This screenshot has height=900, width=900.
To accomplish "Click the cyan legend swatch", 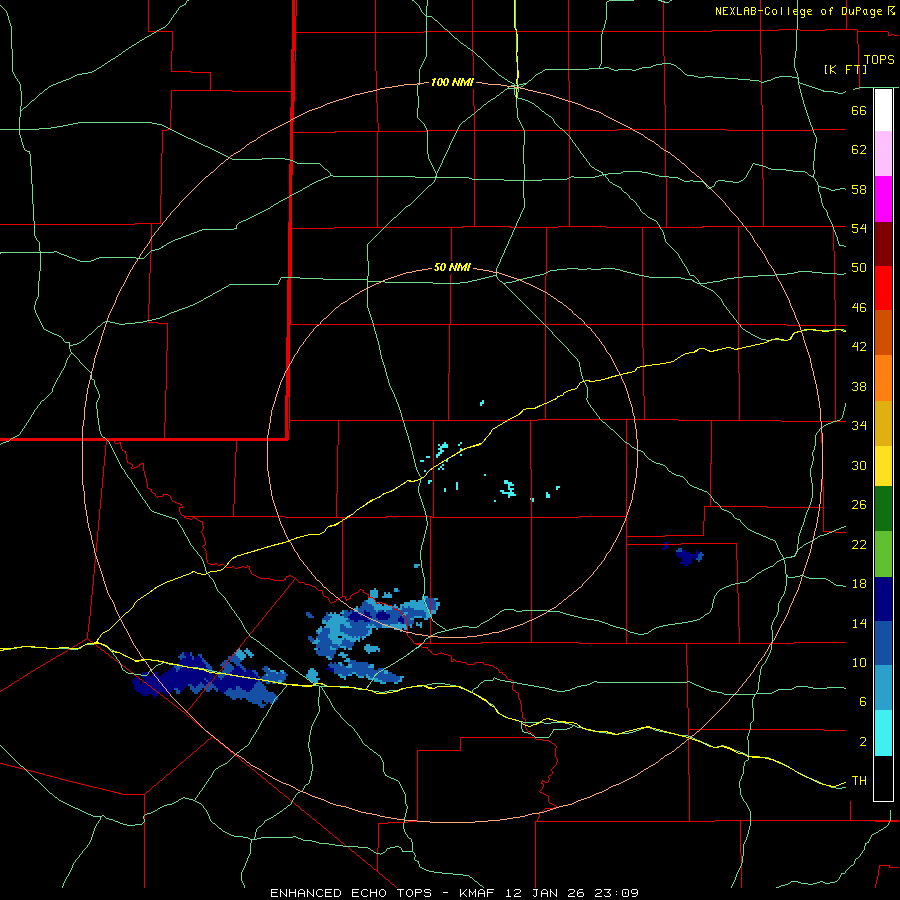I will coord(883,733).
